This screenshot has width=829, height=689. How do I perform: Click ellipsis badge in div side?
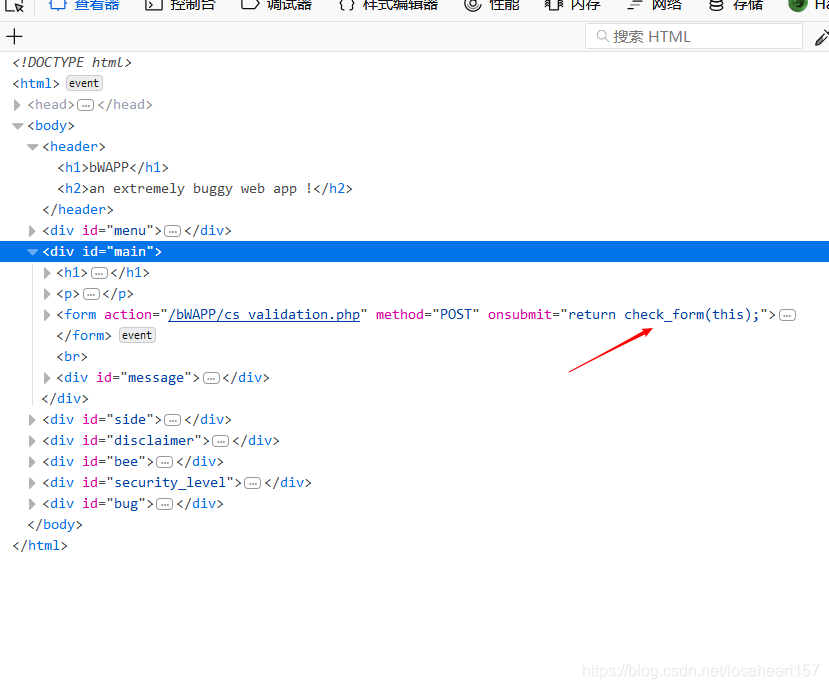172,420
